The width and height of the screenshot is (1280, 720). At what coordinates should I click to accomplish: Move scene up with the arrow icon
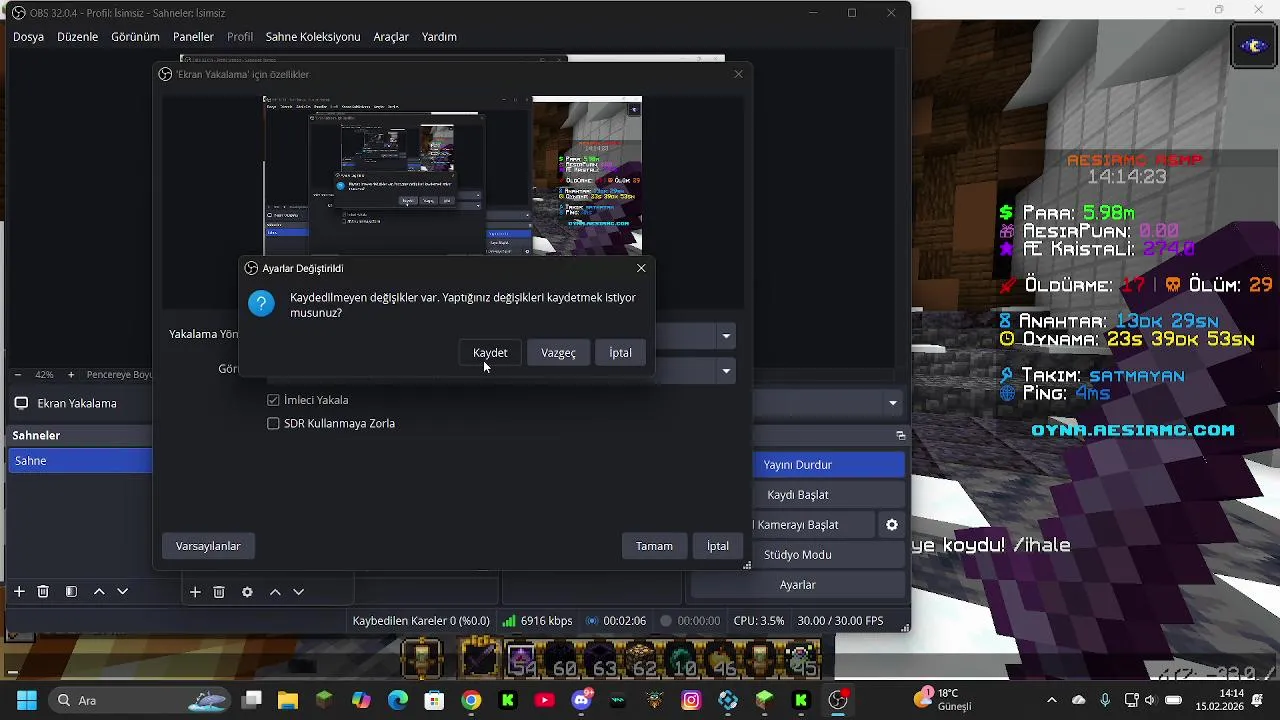click(99, 592)
